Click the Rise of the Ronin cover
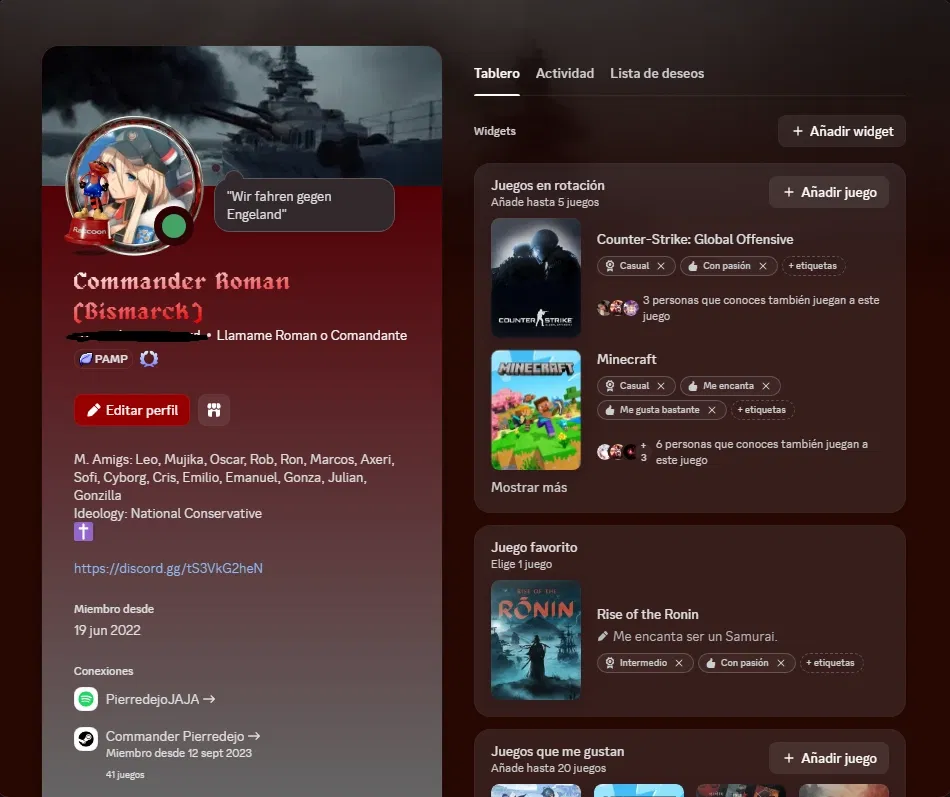The image size is (950, 797). [536, 640]
